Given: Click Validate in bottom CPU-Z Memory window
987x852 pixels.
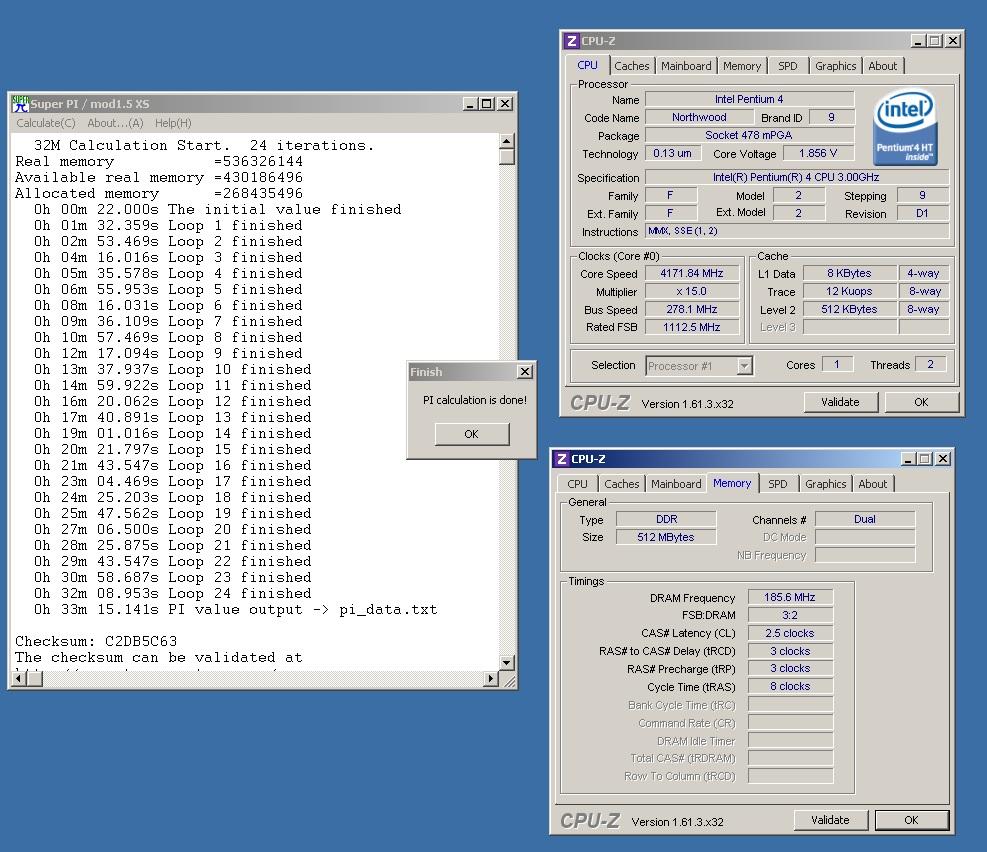Looking at the screenshot, I should tap(830, 820).
